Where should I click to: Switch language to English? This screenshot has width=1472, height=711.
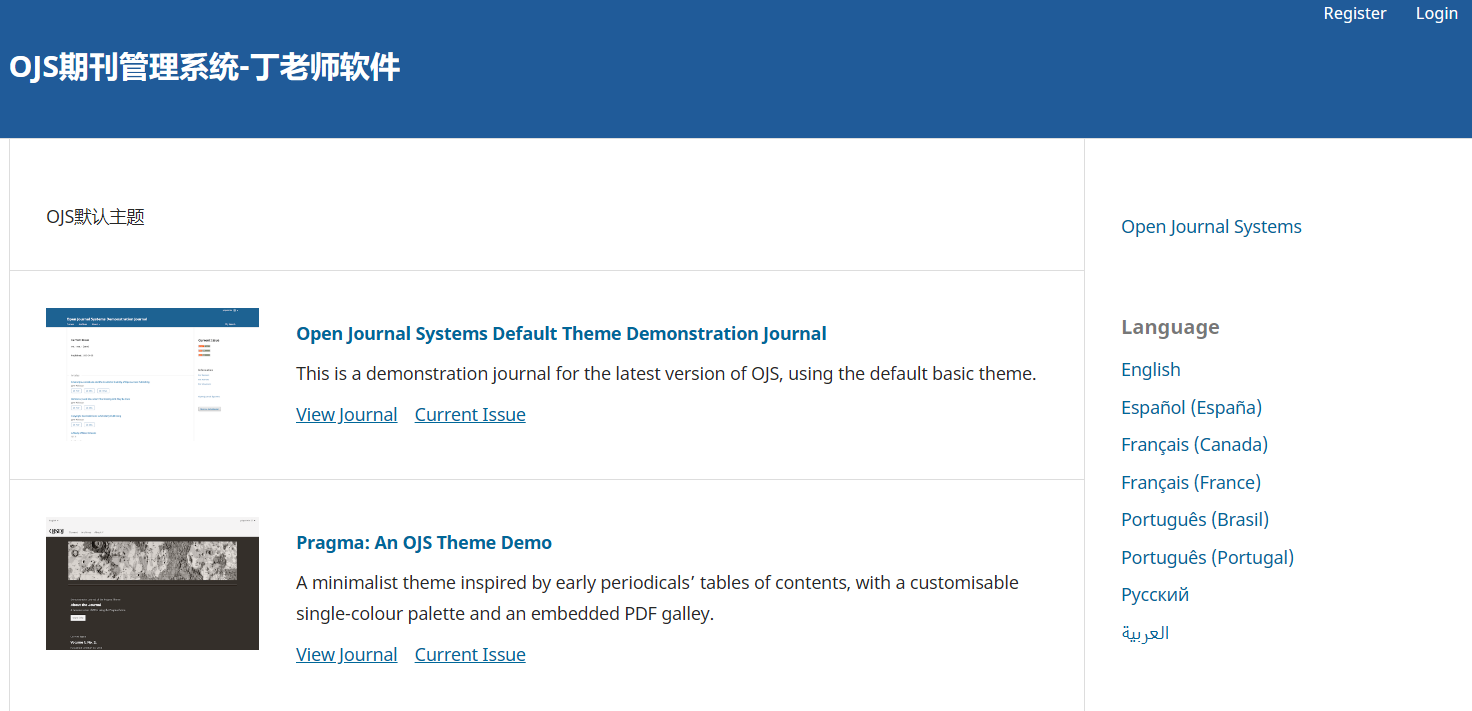(1150, 370)
